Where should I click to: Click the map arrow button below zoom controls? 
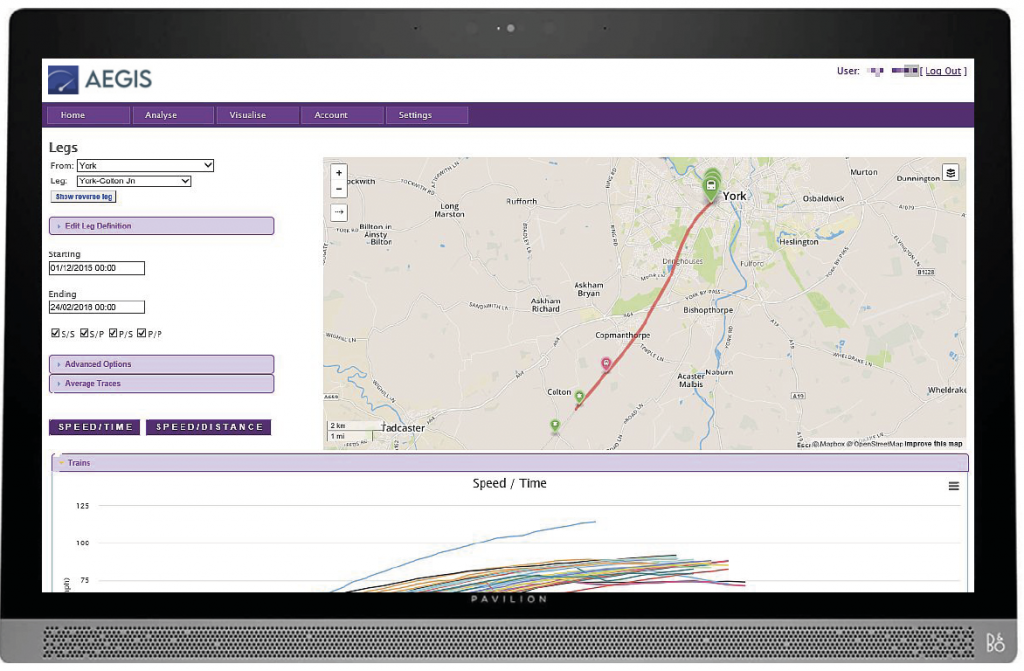(x=339, y=212)
